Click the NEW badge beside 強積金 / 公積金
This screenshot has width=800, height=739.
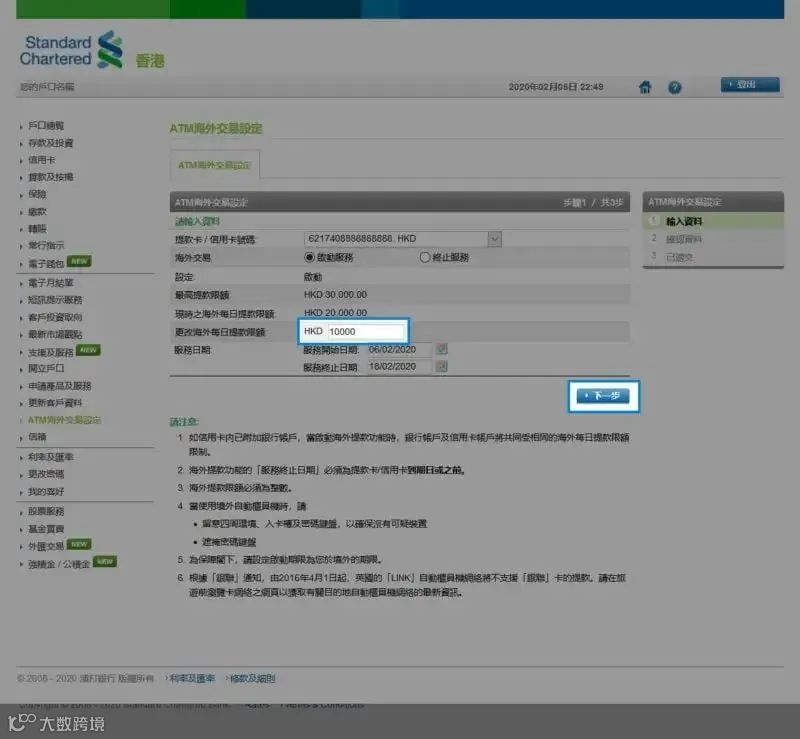coord(105,561)
